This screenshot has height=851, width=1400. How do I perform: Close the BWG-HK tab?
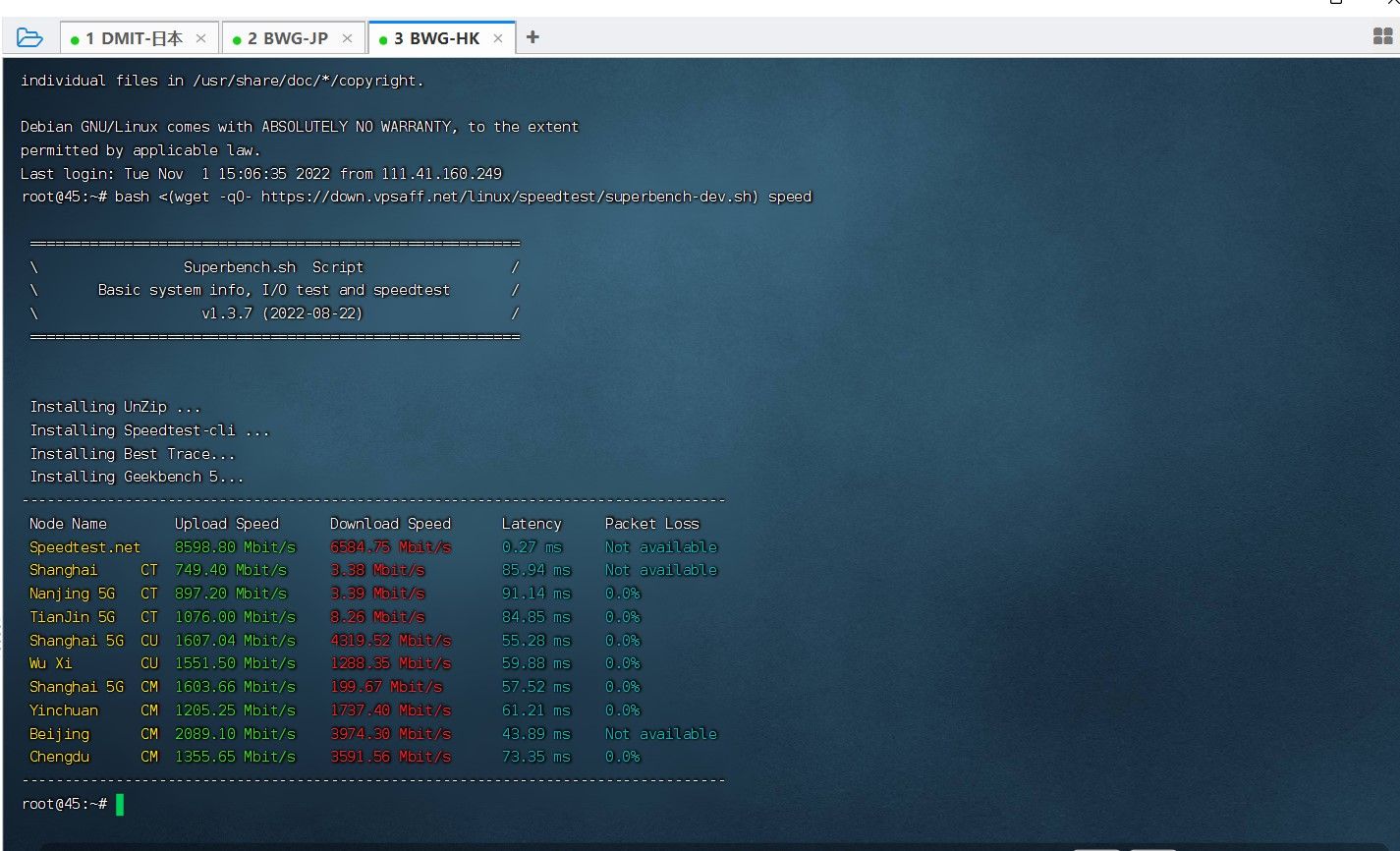pos(498,38)
